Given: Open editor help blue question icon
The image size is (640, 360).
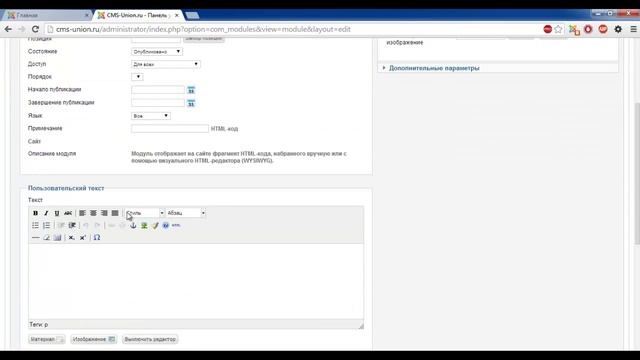Looking at the screenshot, I should pos(166,225).
